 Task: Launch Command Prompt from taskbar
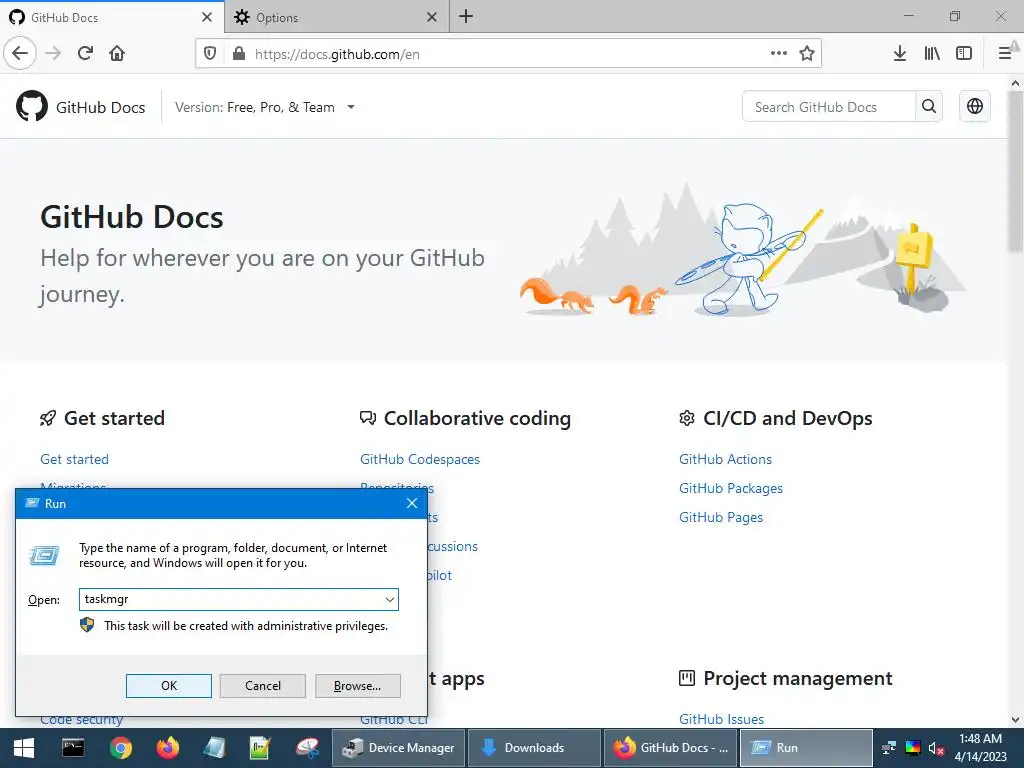click(x=72, y=748)
